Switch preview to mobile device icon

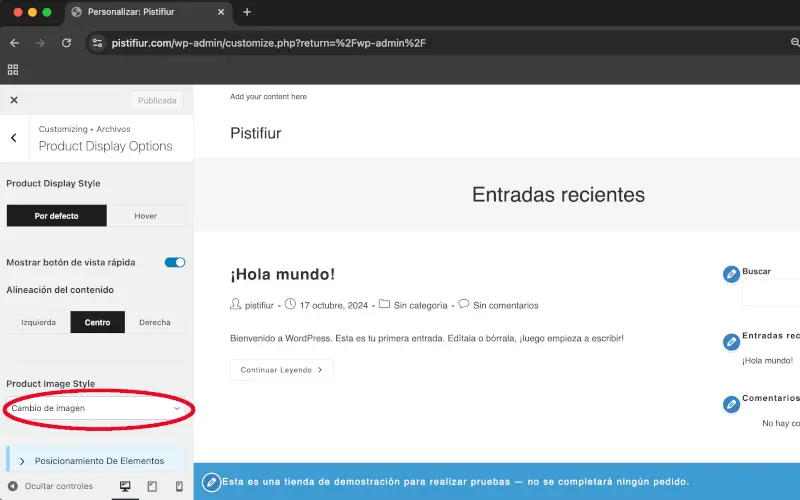(179, 486)
